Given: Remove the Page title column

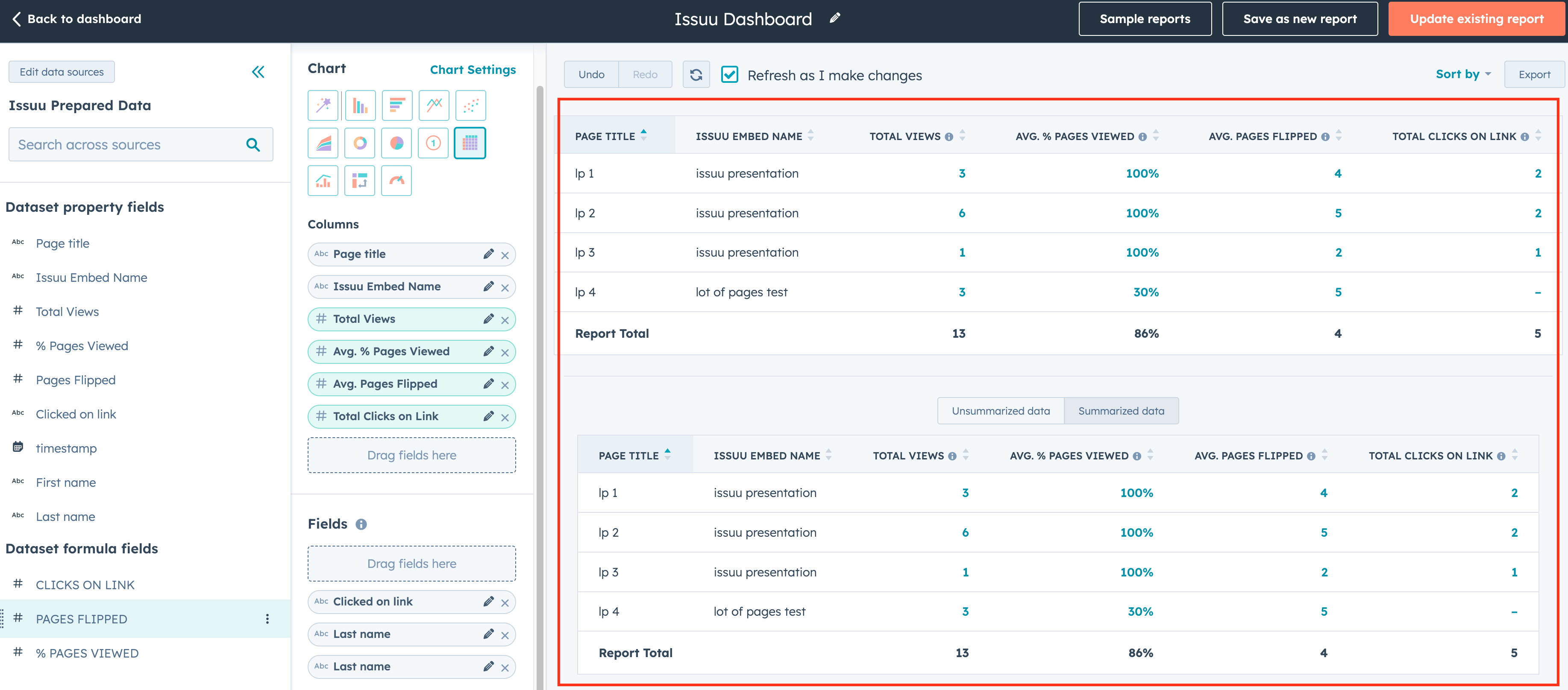Looking at the screenshot, I should (x=505, y=256).
